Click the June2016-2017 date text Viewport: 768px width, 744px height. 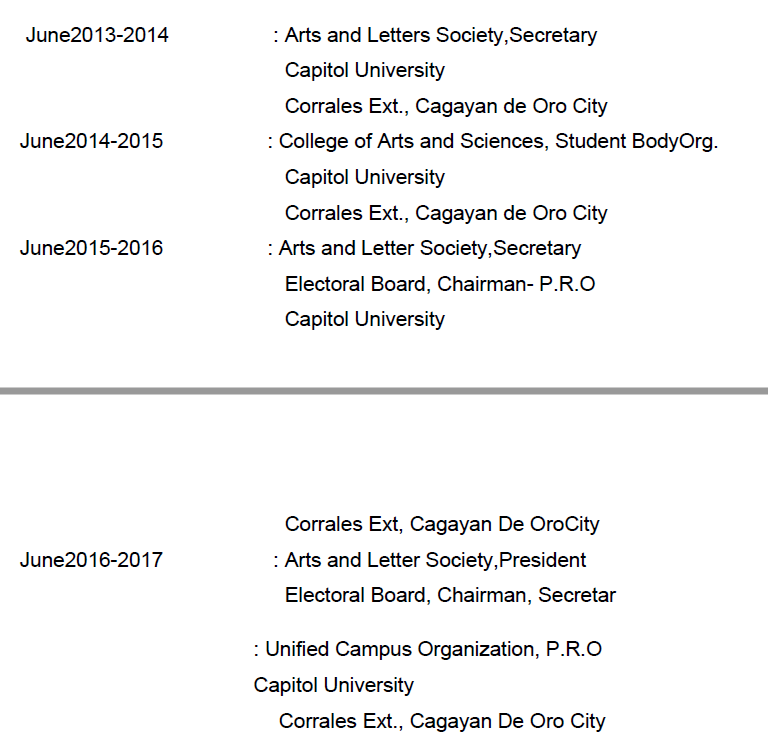pyautogui.click(x=91, y=560)
